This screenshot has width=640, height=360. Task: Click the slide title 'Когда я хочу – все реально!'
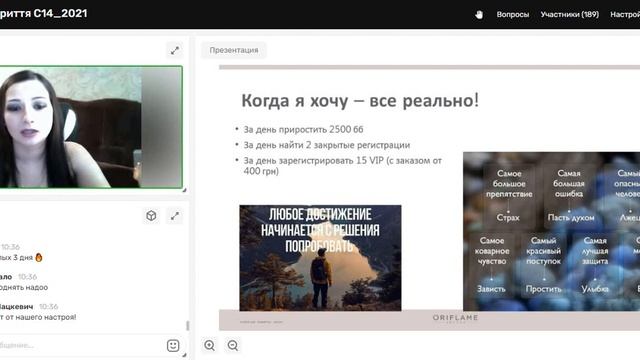[360, 100]
